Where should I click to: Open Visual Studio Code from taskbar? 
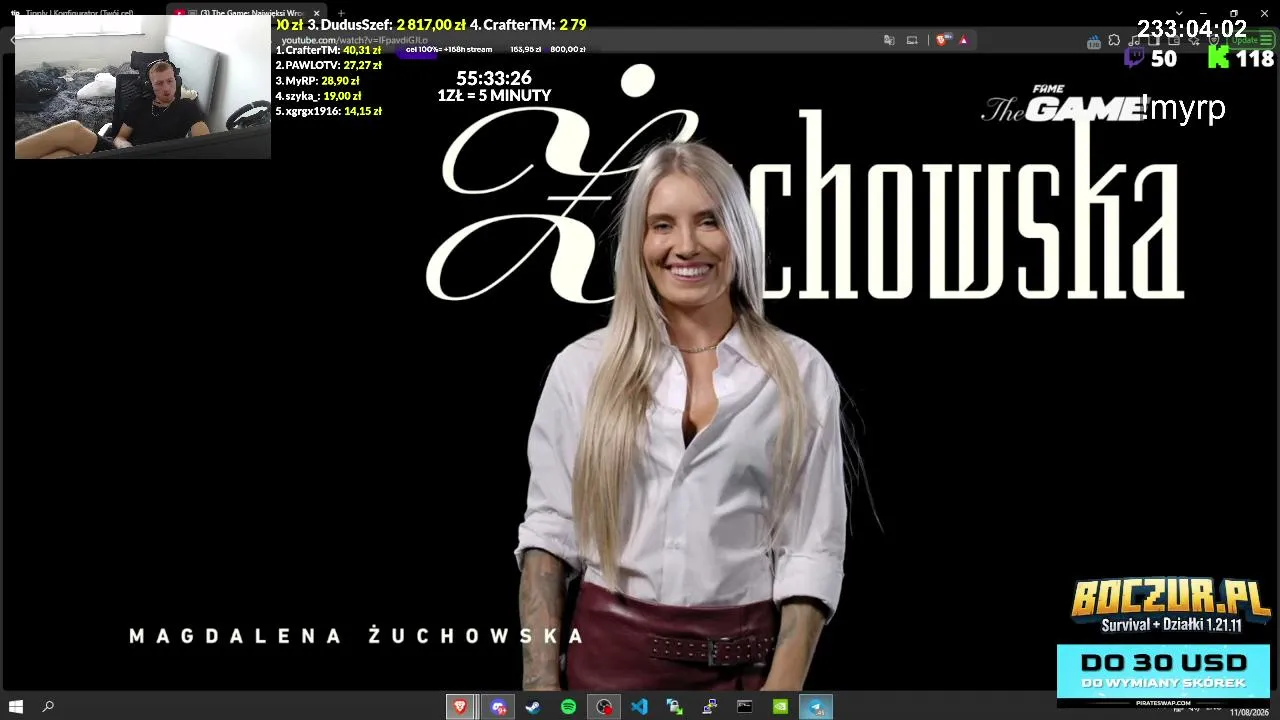pos(639,707)
